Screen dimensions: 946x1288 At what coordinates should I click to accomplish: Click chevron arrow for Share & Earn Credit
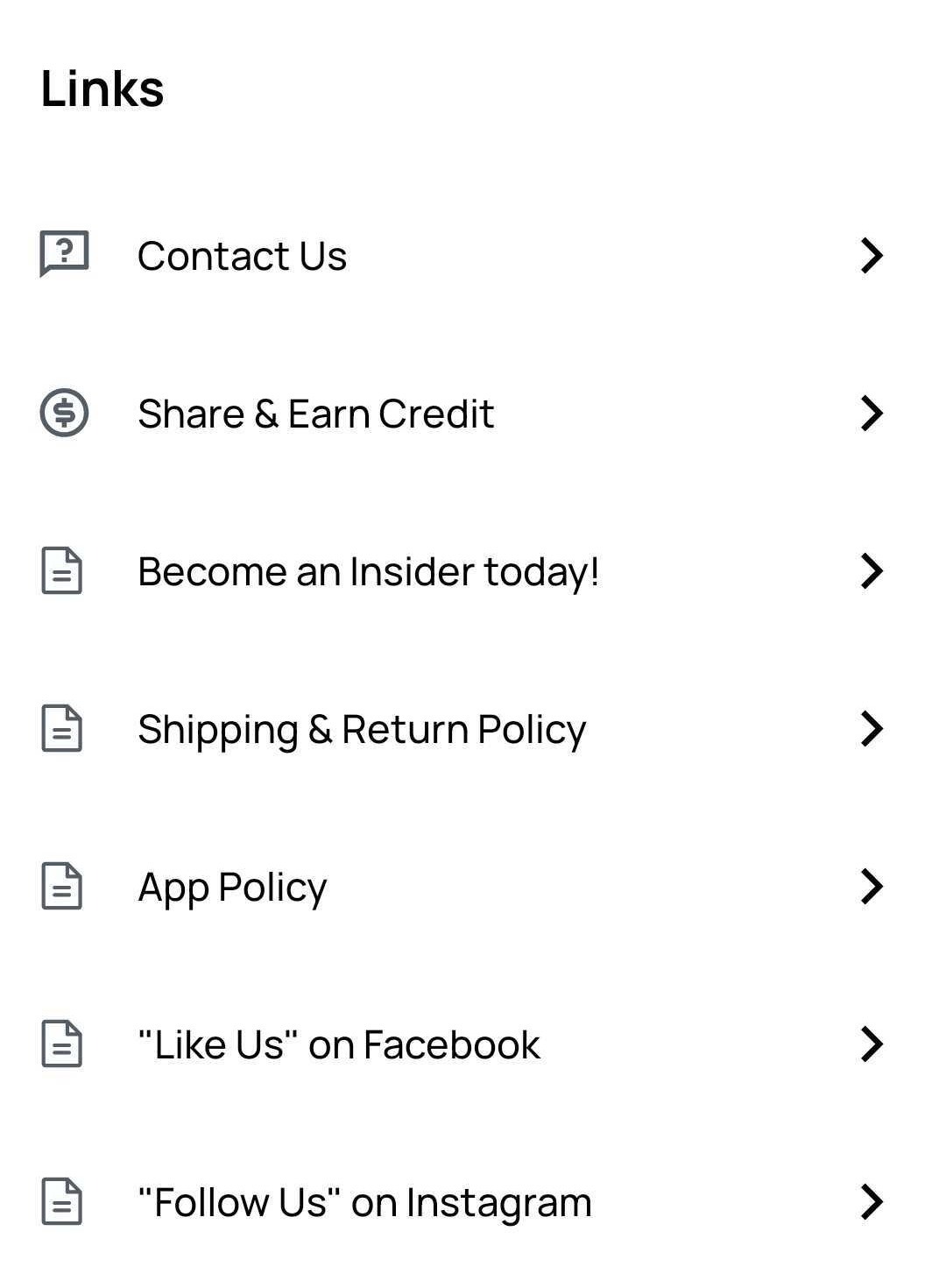pyautogui.click(x=872, y=414)
